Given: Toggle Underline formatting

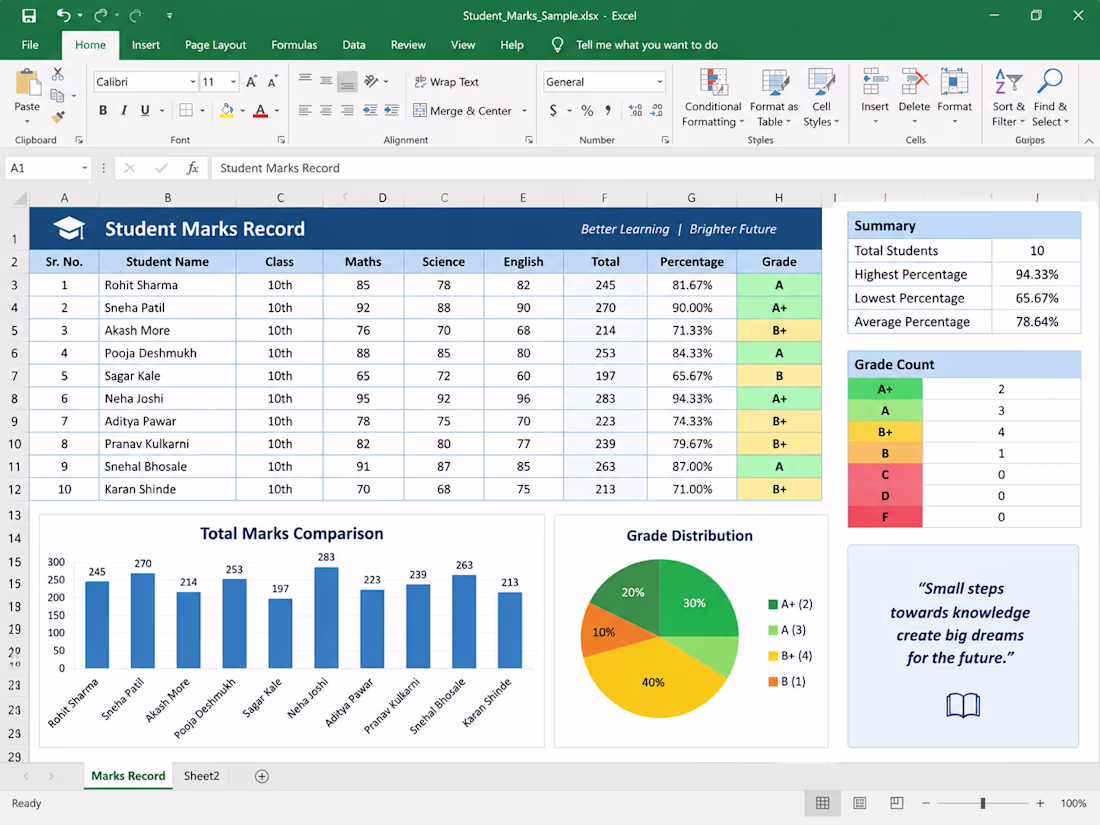Looking at the screenshot, I should [145, 110].
